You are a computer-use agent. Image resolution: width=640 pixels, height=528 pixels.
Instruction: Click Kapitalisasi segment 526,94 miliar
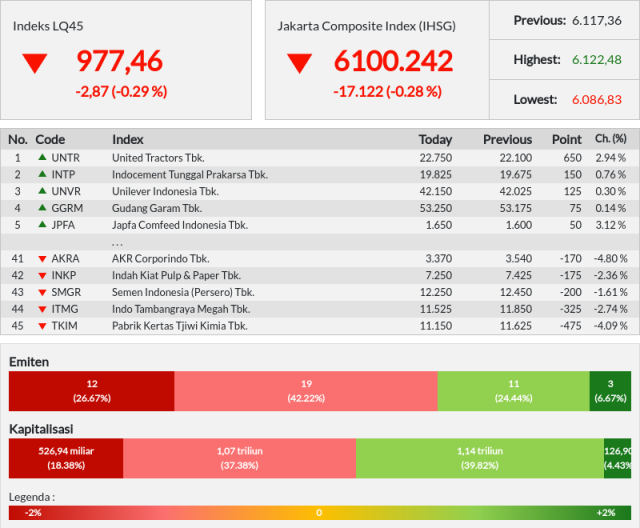pyautogui.click(x=66, y=458)
